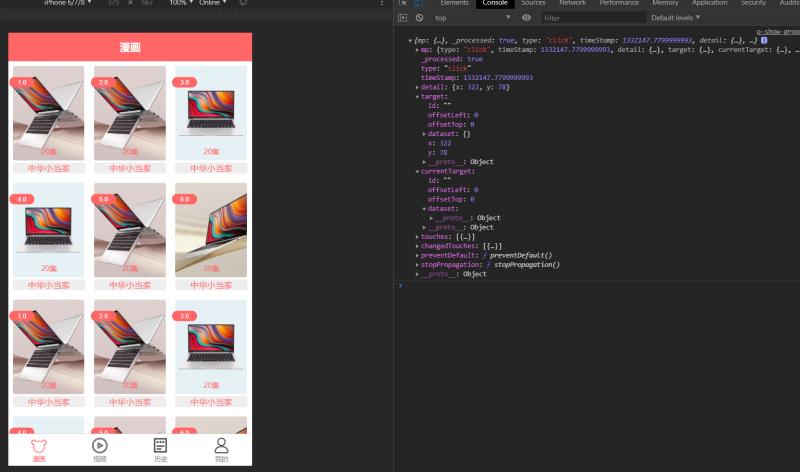Open the first-row comic thumbnail labeled 1.0
The height and width of the screenshot is (472, 800).
coord(48,113)
